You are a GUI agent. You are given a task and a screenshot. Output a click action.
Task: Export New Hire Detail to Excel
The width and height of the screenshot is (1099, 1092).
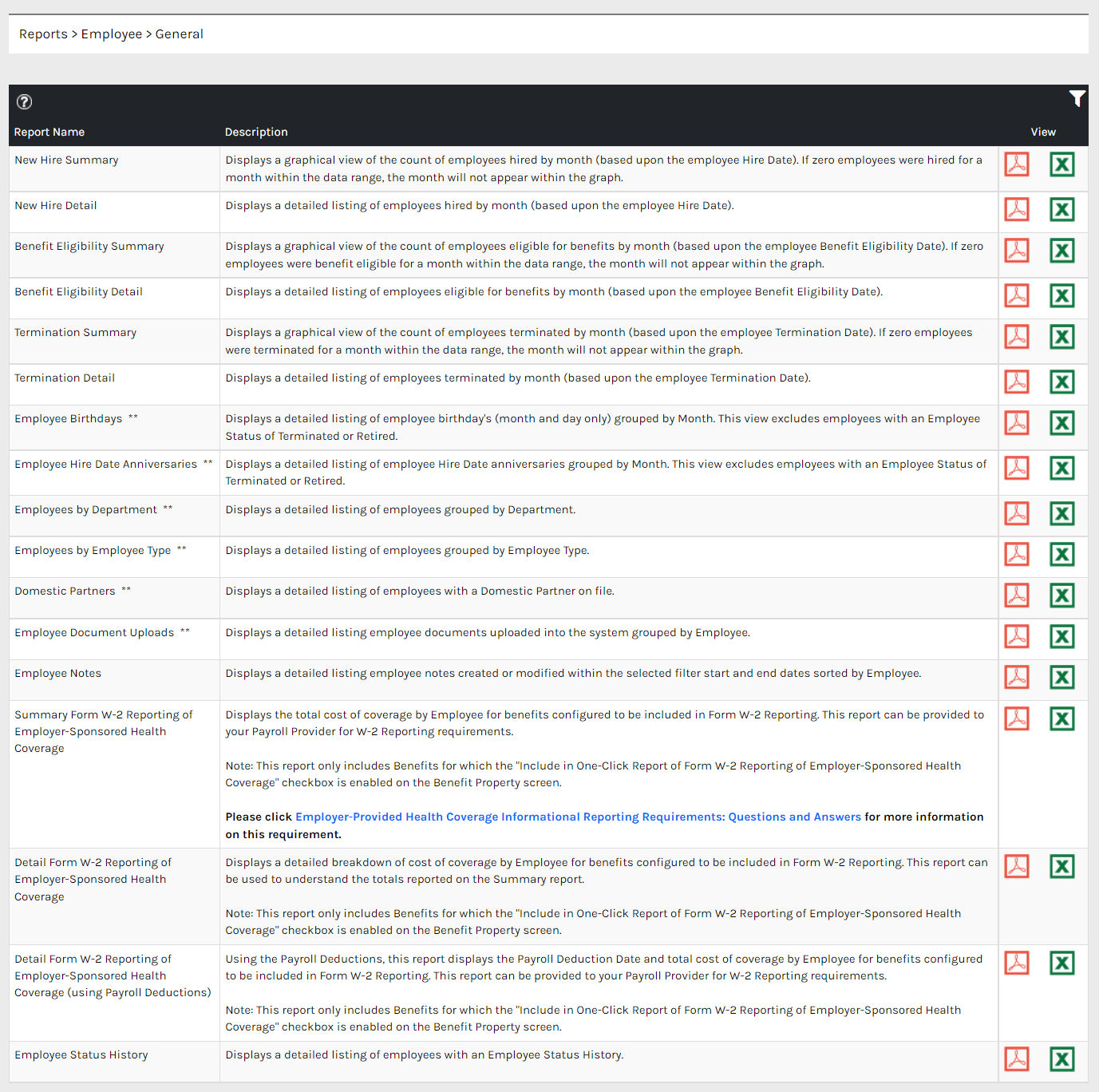1061,210
